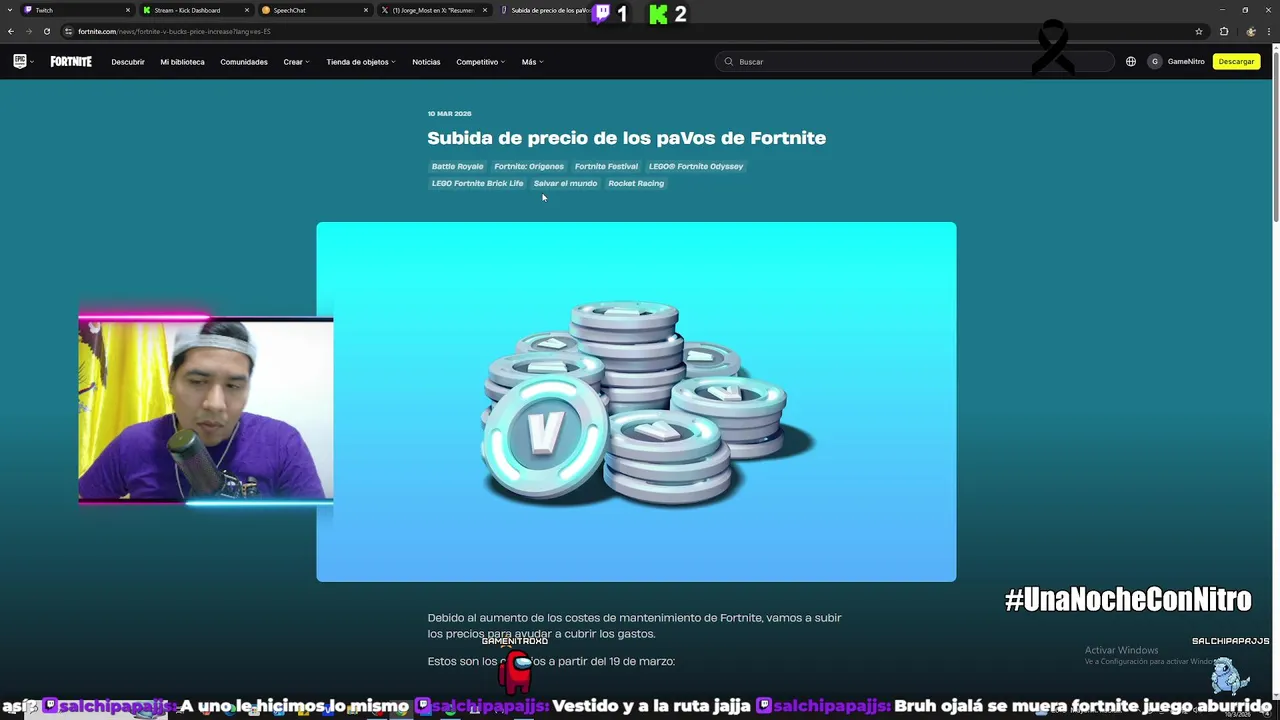Open Comunidades in the navigation bar
This screenshot has height=720, width=1280.
point(244,62)
